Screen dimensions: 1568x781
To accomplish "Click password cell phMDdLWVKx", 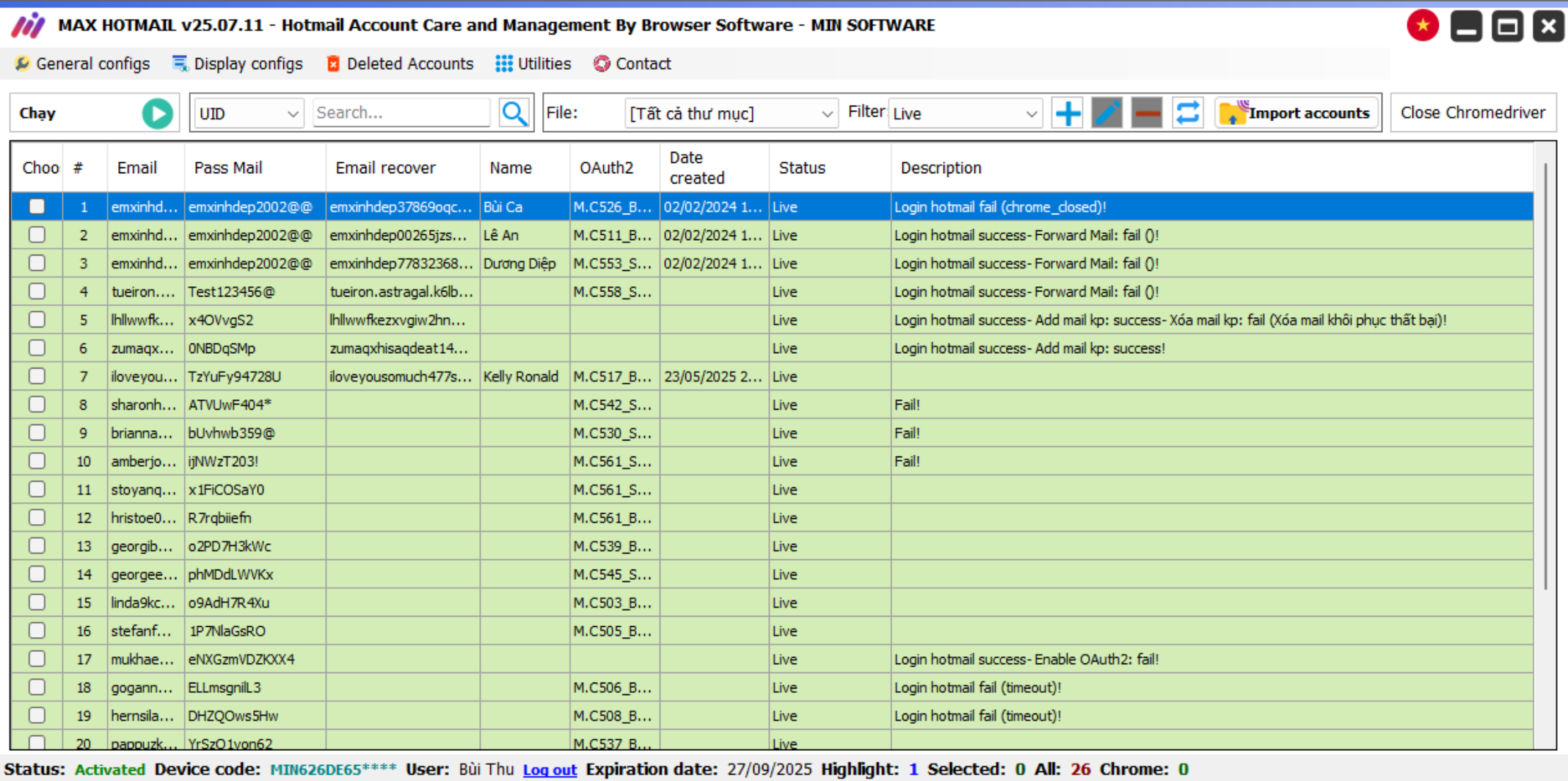I will coord(255,575).
